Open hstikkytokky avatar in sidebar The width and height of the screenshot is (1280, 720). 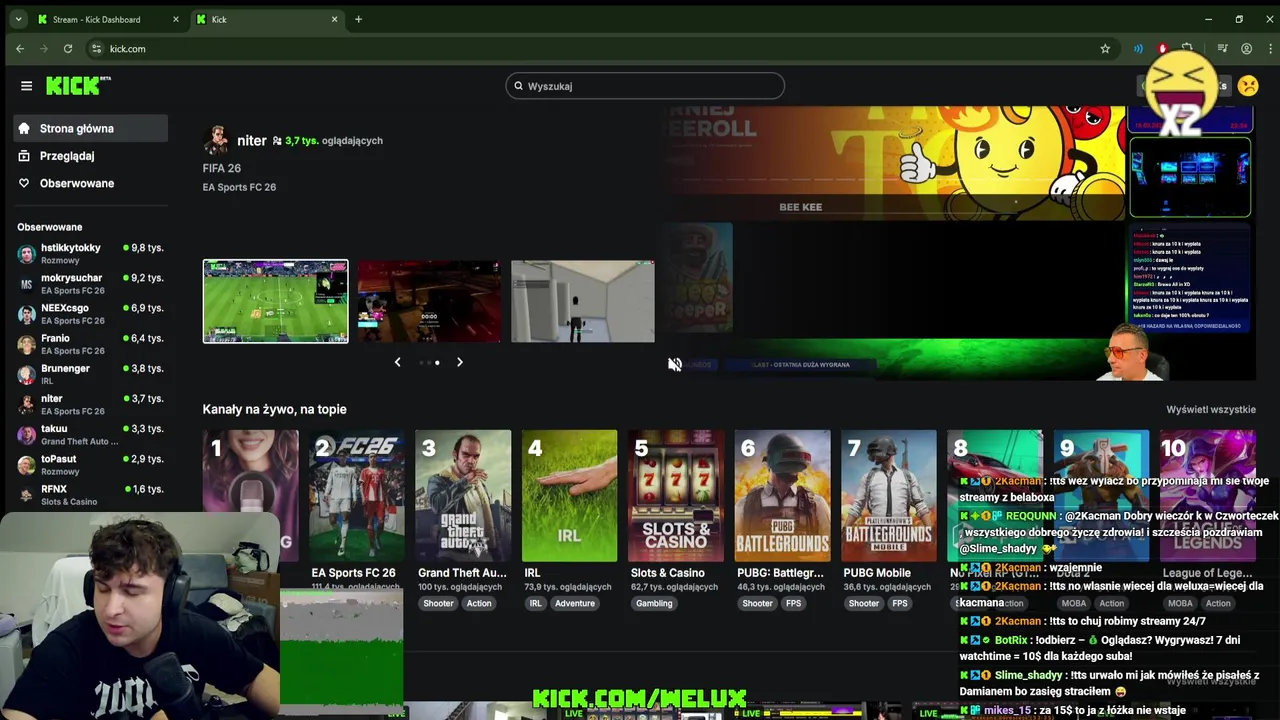point(27,254)
